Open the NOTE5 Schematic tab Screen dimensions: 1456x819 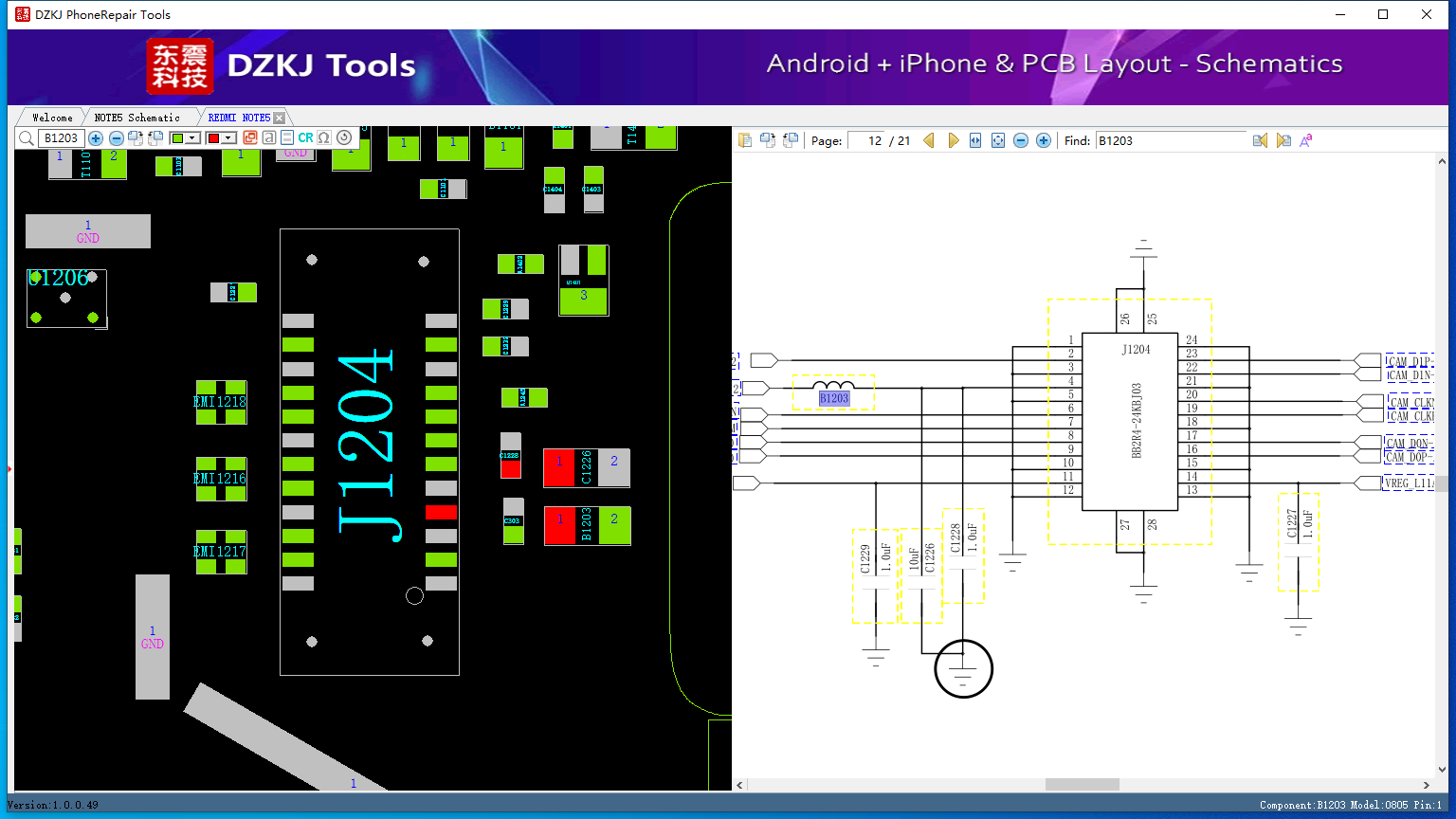[x=137, y=118]
